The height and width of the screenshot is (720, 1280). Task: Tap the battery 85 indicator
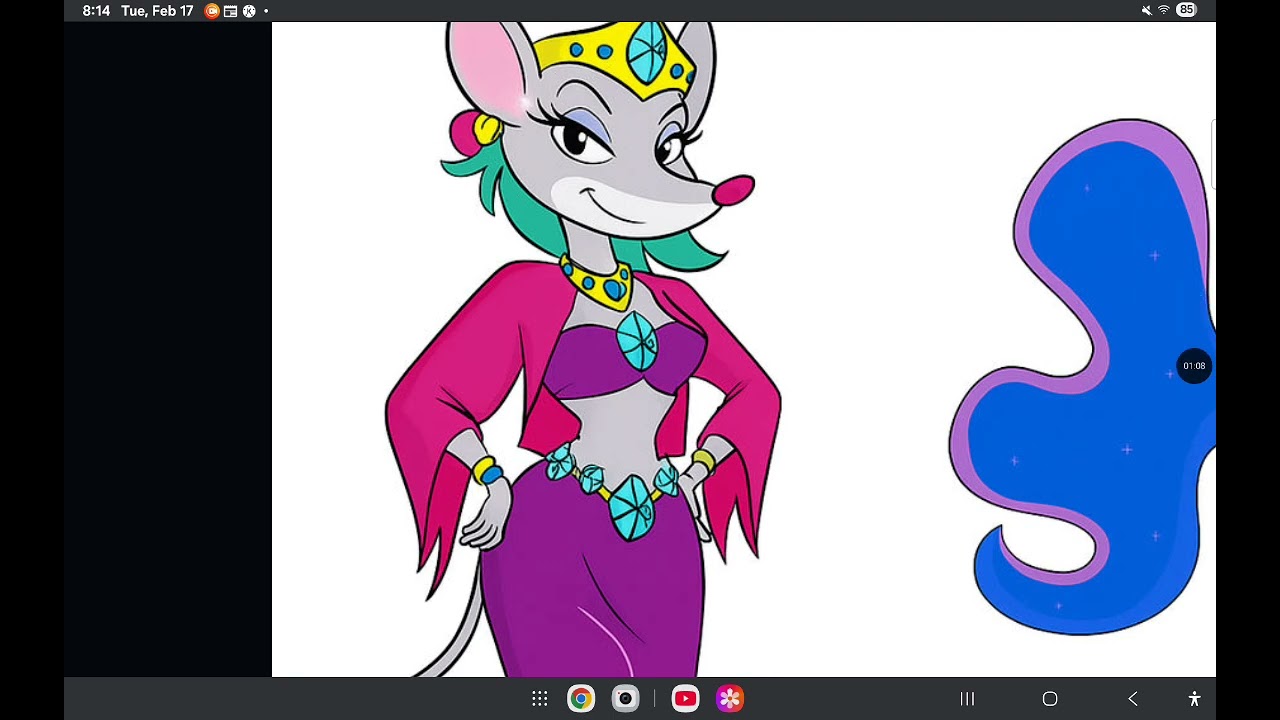click(x=1186, y=10)
